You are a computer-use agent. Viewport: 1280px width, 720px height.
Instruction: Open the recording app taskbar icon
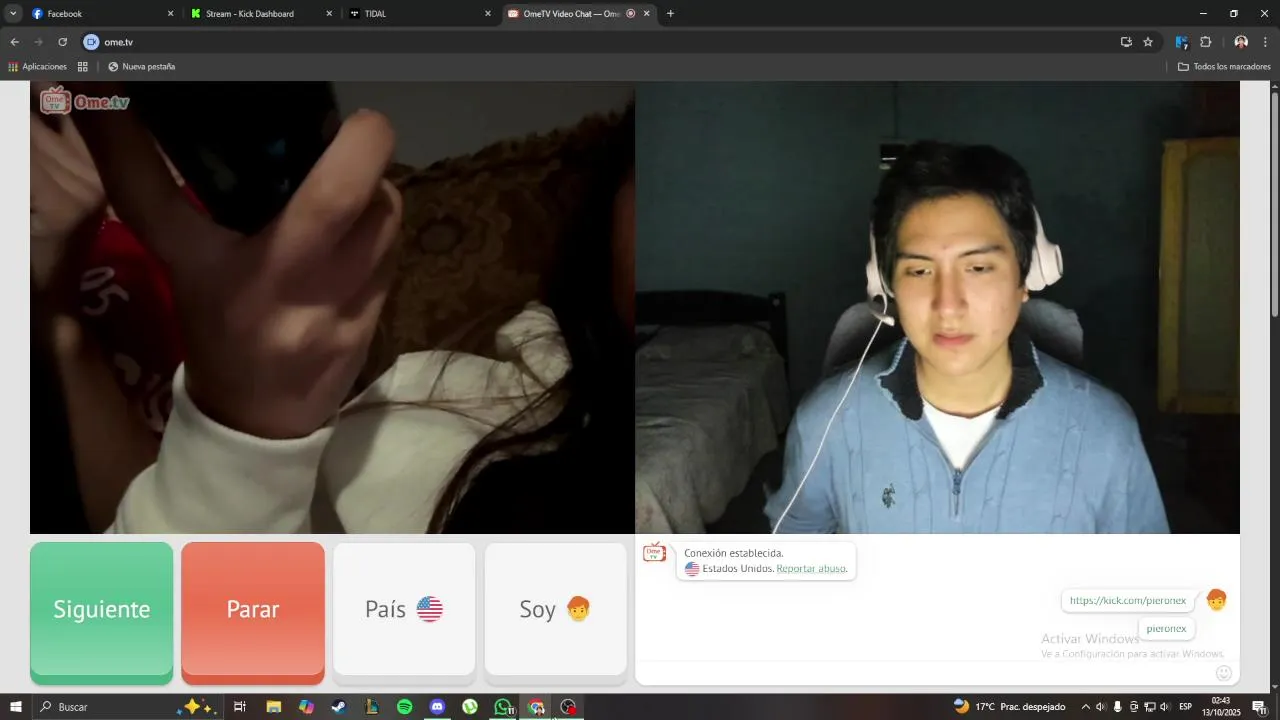(x=569, y=707)
